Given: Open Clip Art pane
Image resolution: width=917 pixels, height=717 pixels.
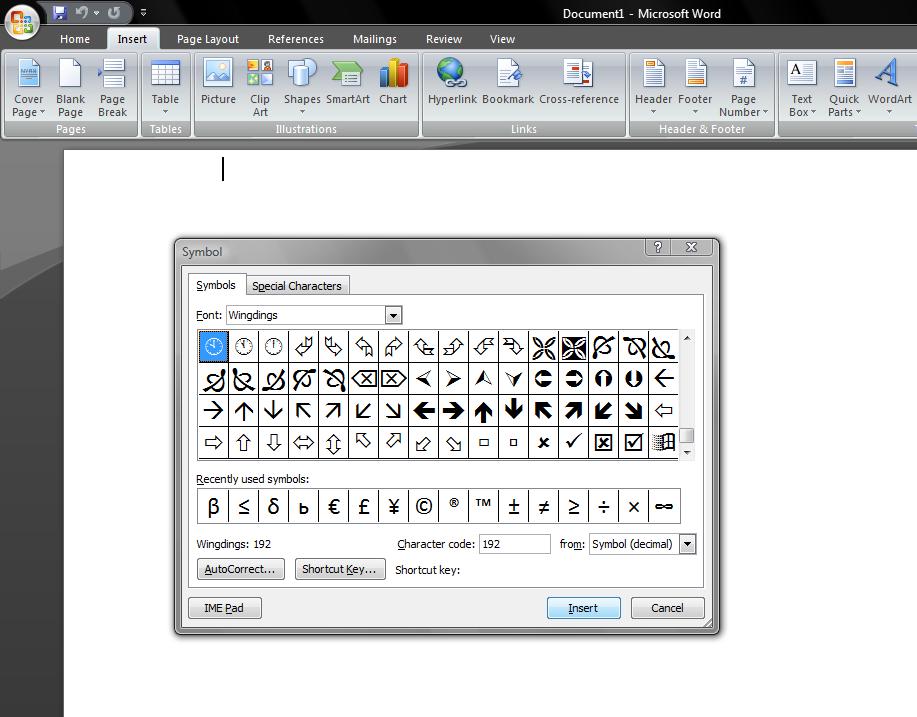Looking at the screenshot, I should coord(260,88).
